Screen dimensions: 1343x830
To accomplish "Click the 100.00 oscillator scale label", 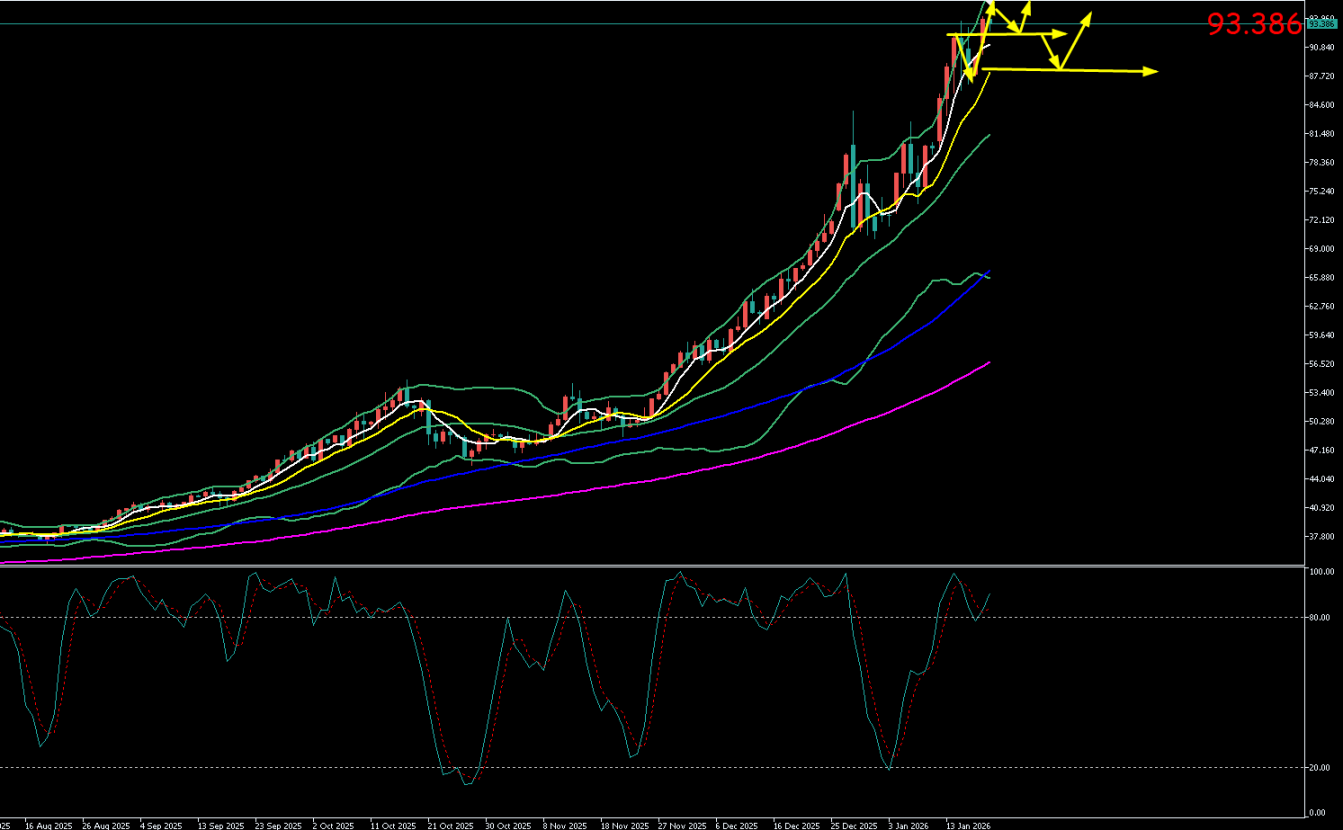I will pyautogui.click(x=1321, y=573).
